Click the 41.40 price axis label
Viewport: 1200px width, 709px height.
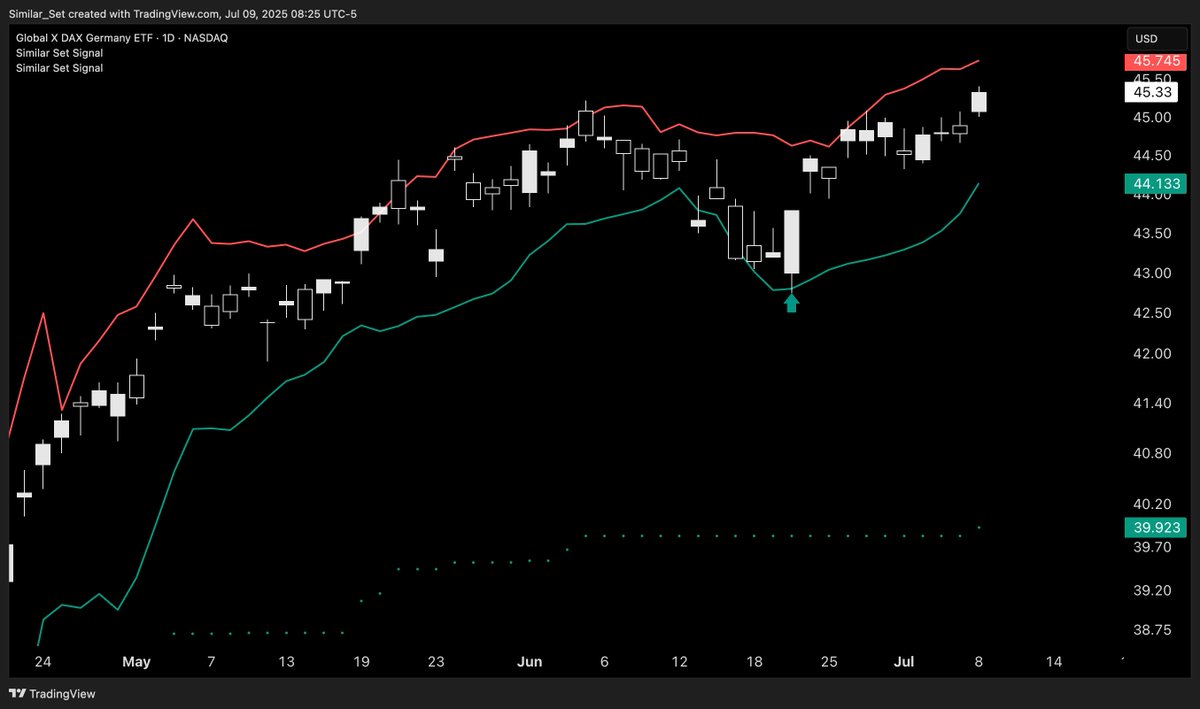pos(1153,403)
